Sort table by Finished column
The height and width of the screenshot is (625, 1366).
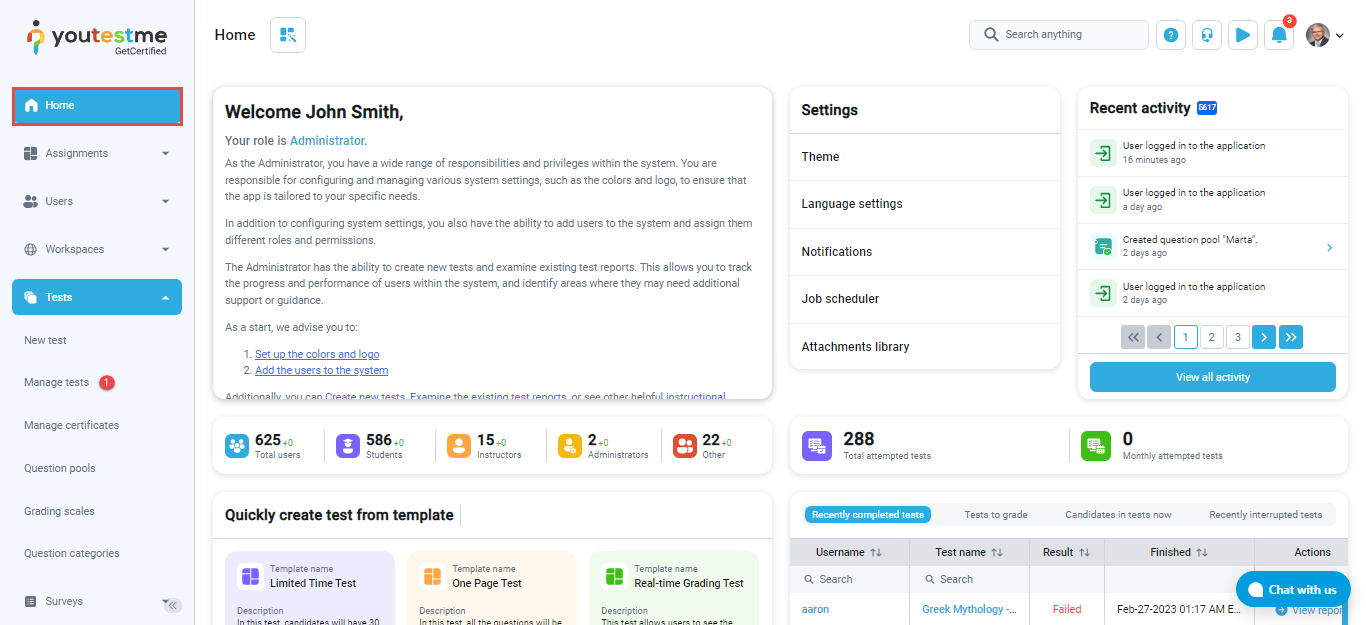[1202, 552]
